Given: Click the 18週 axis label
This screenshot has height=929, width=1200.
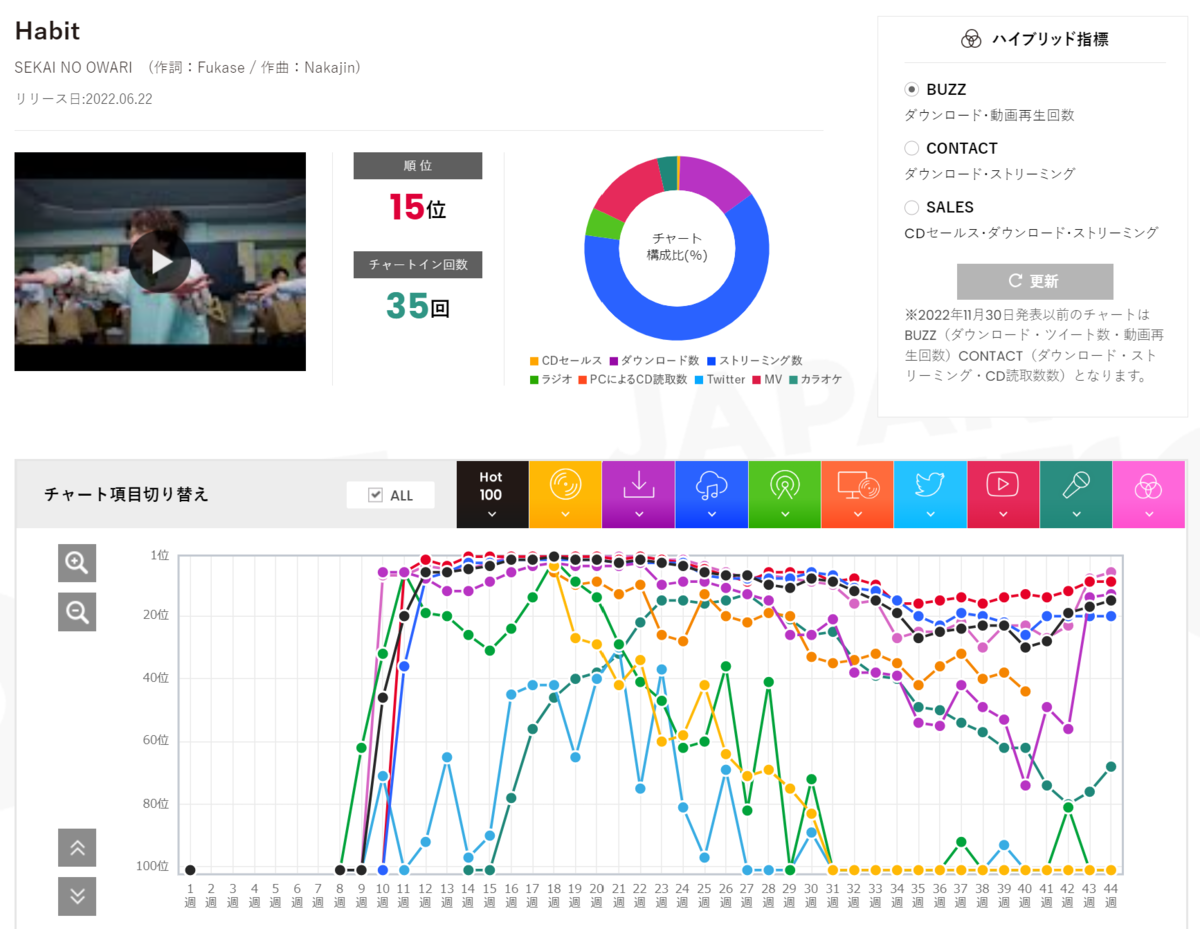Looking at the screenshot, I should tap(554, 895).
